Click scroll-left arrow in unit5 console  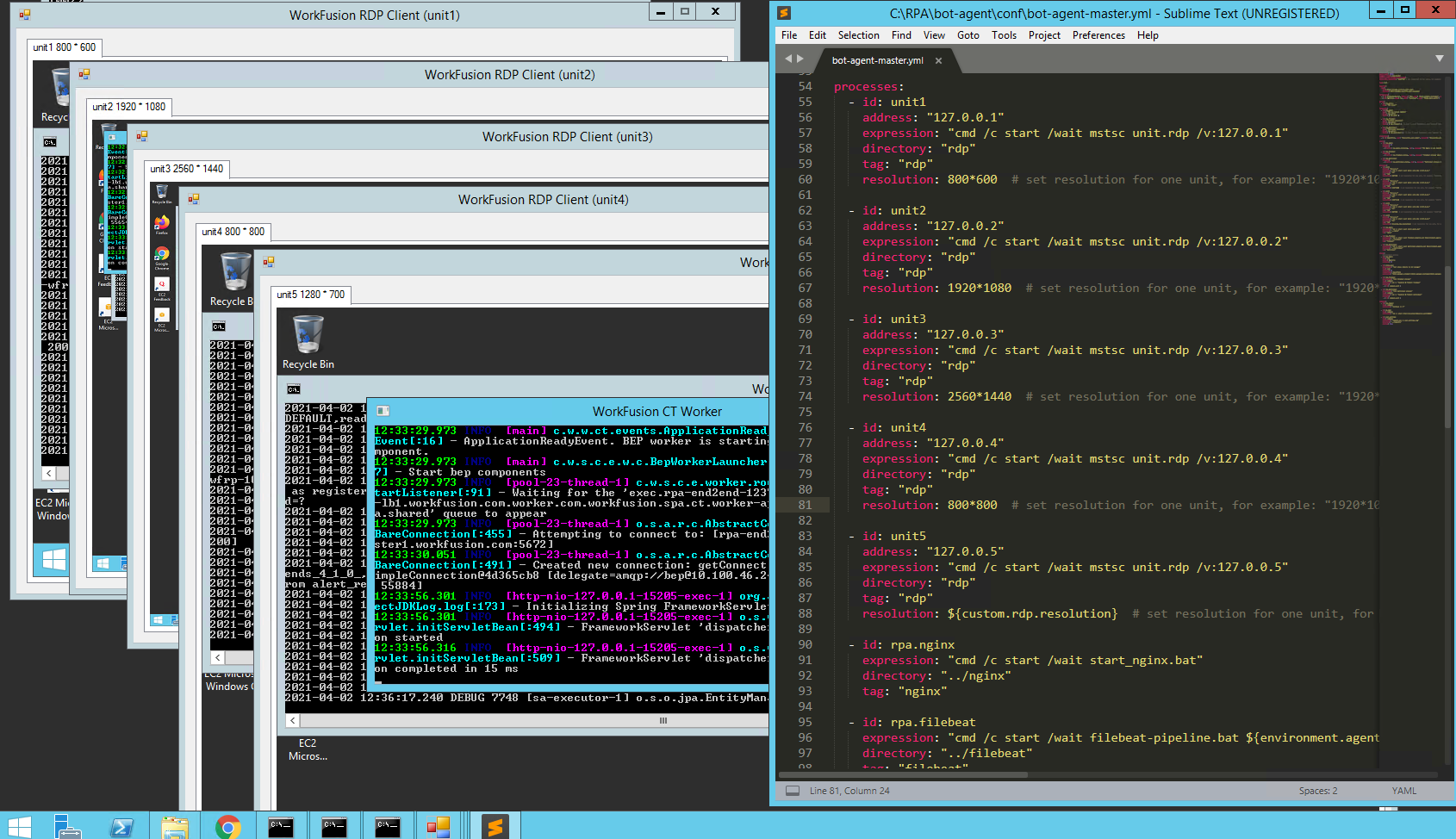[293, 720]
